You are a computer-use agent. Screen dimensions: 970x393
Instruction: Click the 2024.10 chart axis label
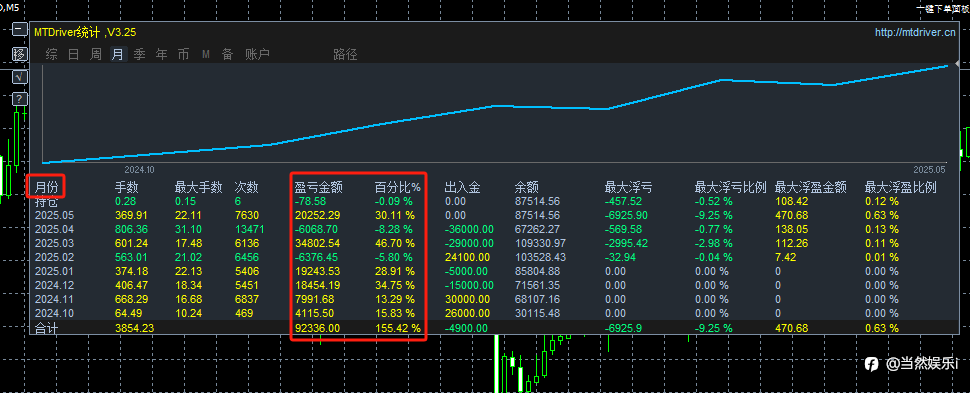click(x=139, y=170)
